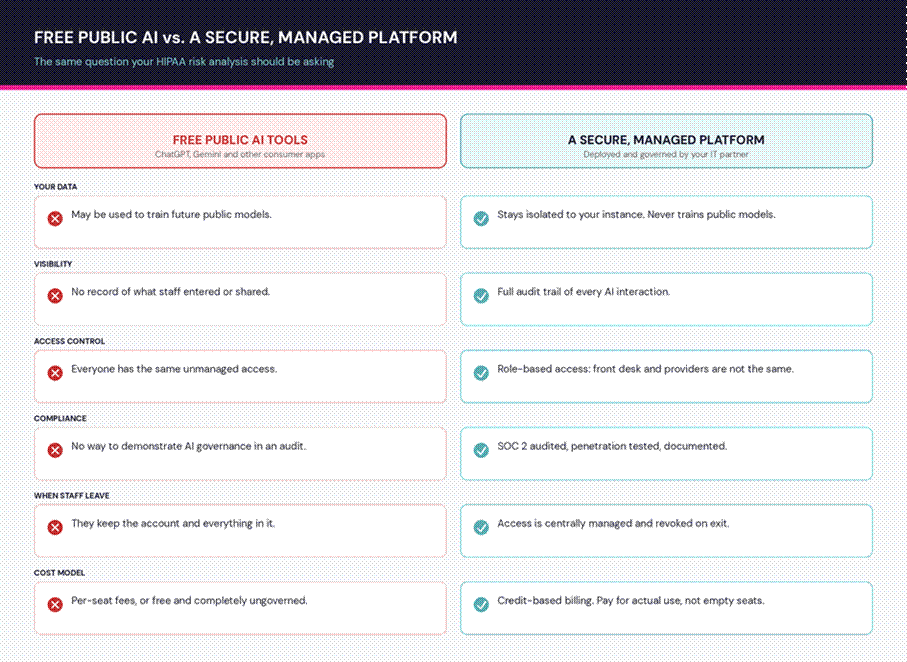Screen dimensions: 907x662
Task: Click the red X icon beside 'No record of what staff entered'
Action: point(55,296)
